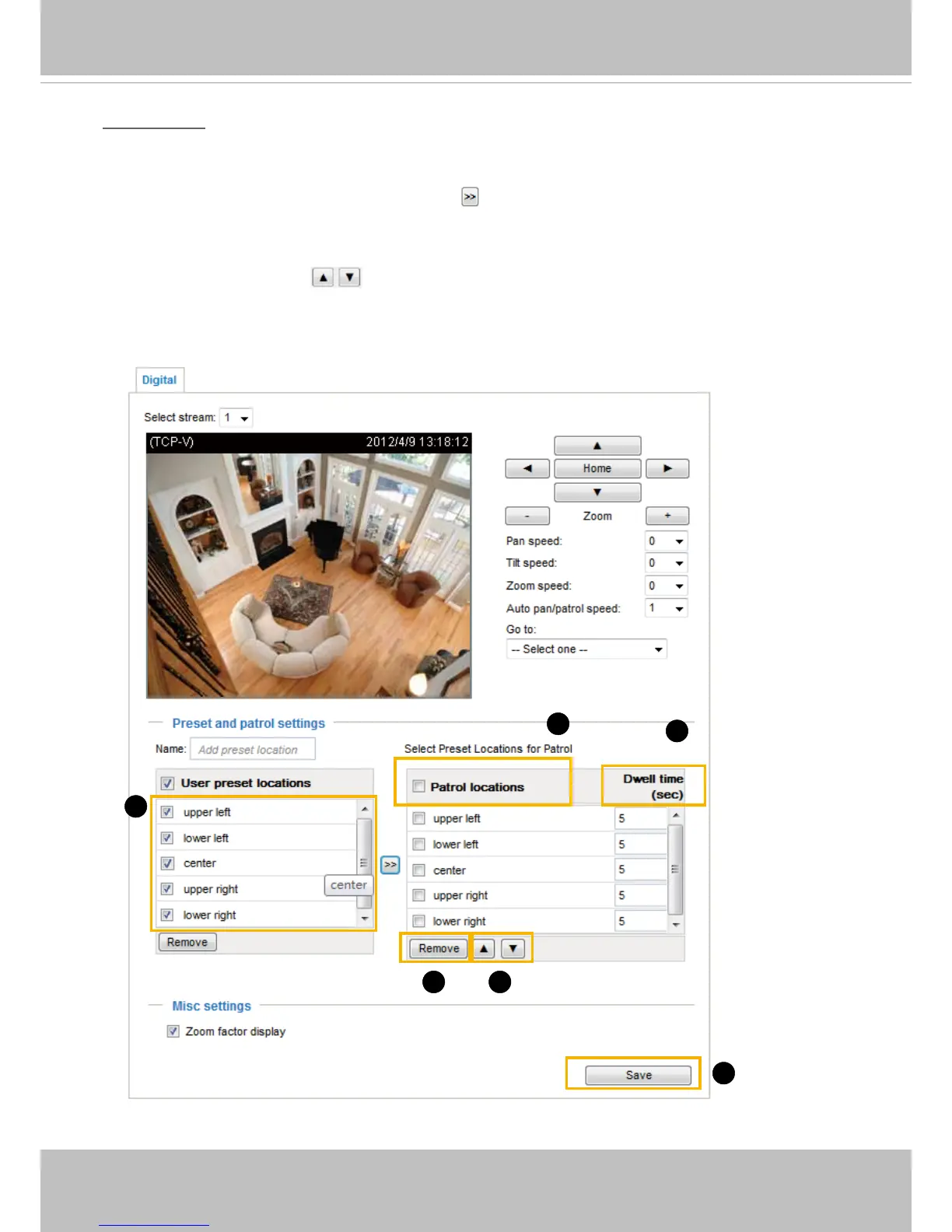Check 'upper right' patrol location

[x=418, y=895]
